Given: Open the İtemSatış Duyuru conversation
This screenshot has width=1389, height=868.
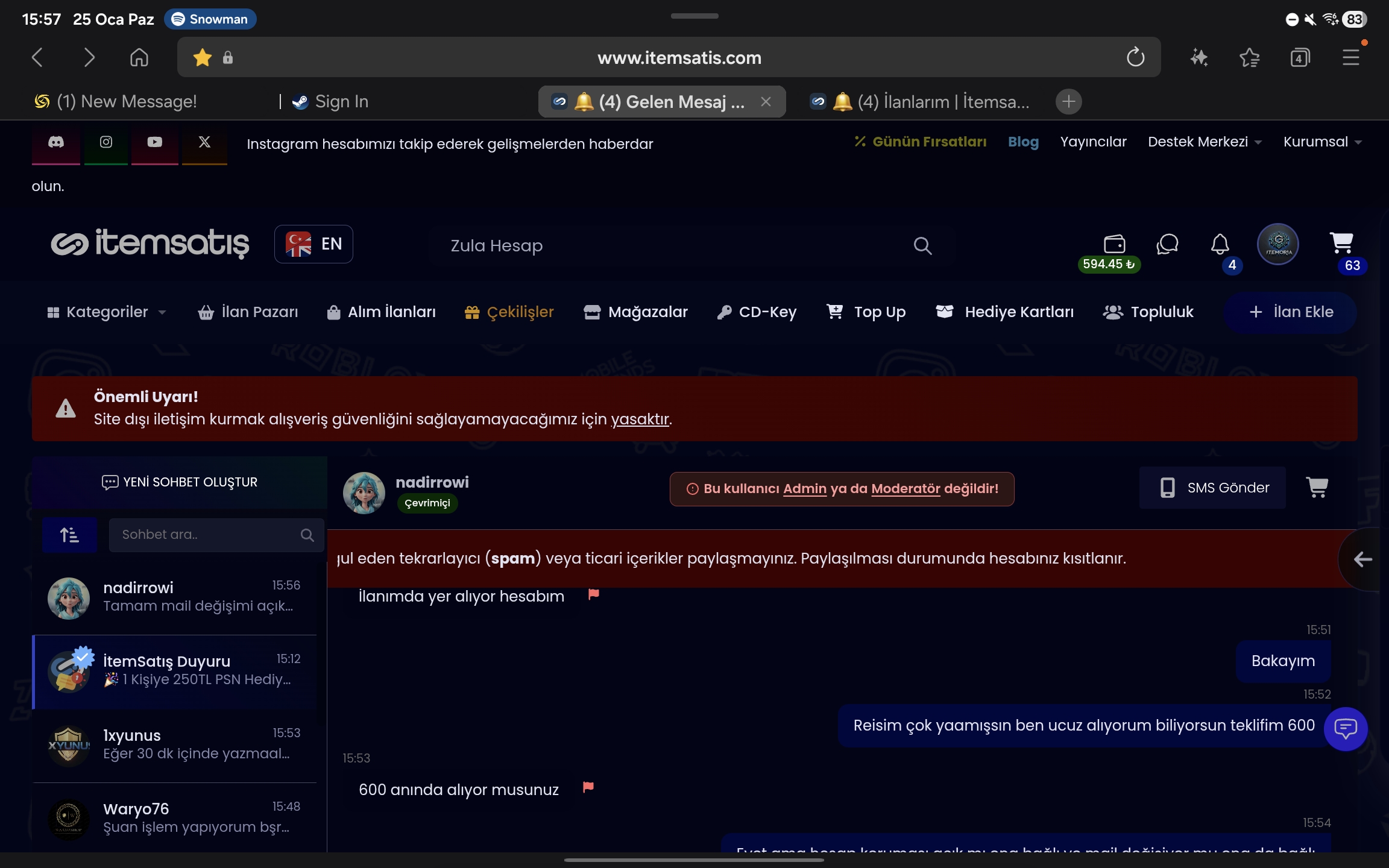Looking at the screenshot, I should (x=175, y=671).
